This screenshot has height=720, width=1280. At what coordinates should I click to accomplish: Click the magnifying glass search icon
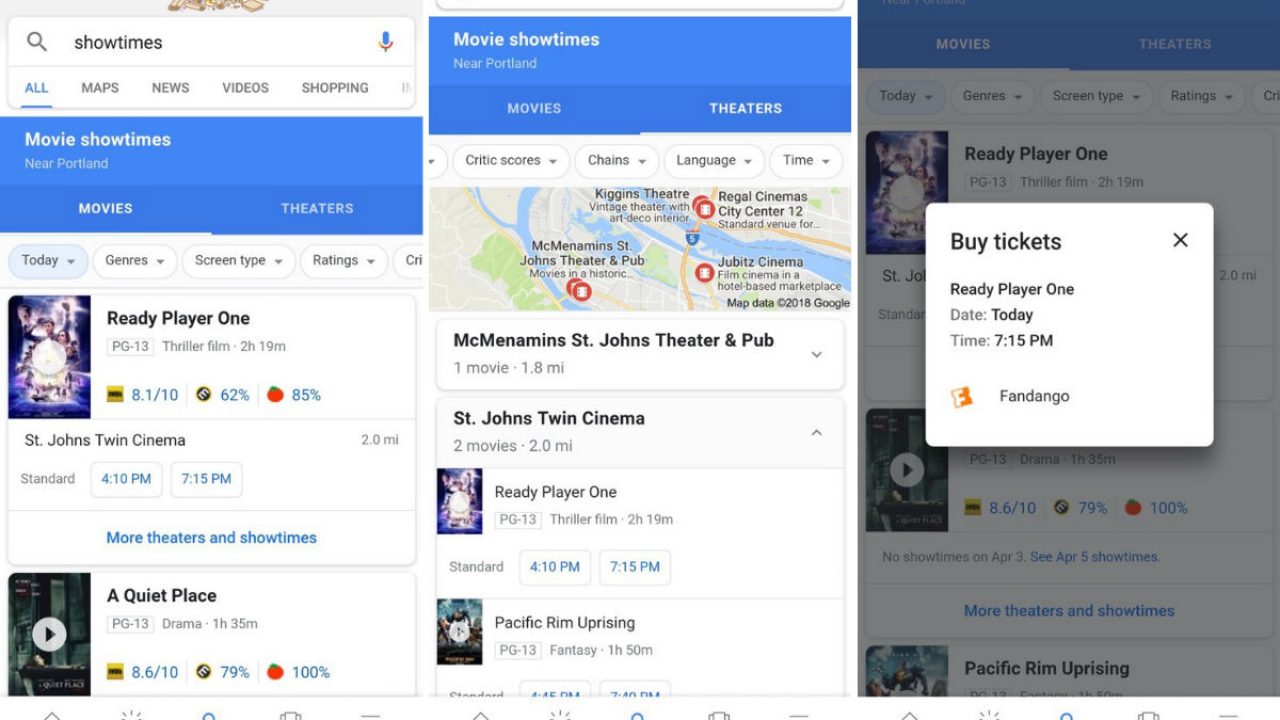(x=37, y=42)
